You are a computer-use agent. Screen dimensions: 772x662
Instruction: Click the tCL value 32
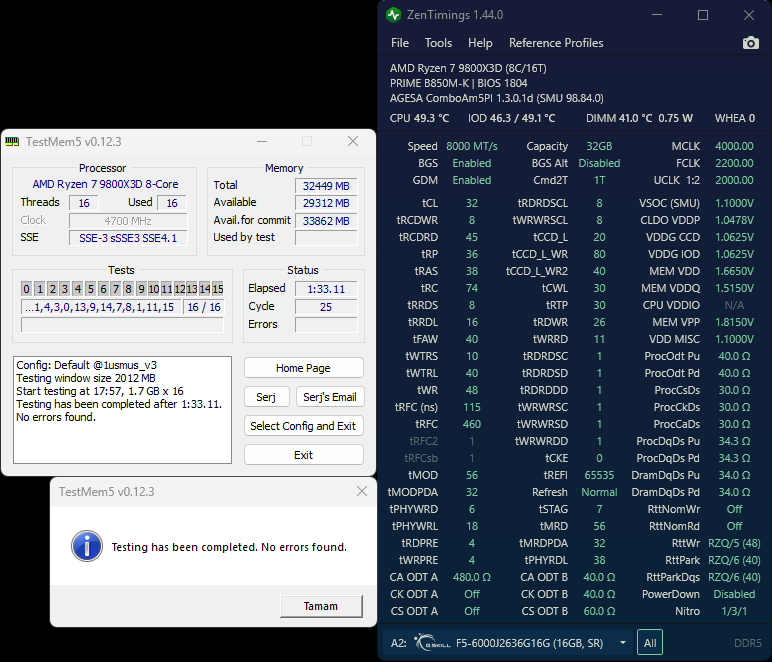coord(472,203)
